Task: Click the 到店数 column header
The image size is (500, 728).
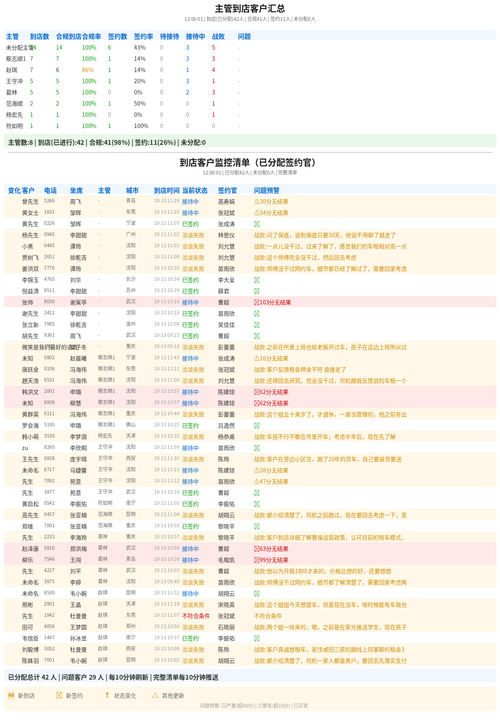Action: pos(39,36)
